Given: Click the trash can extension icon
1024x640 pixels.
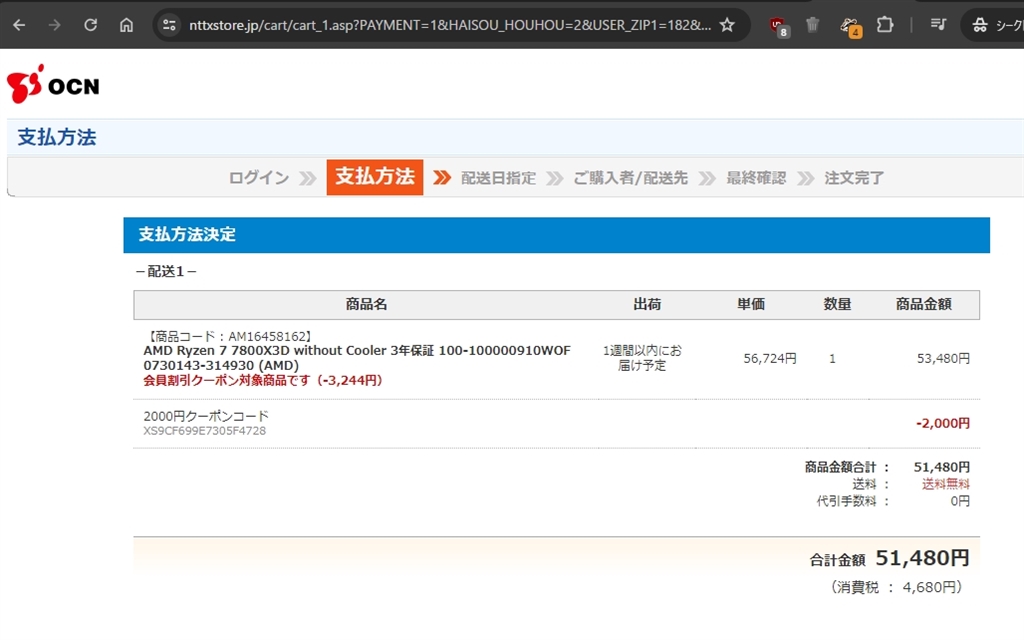Looking at the screenshot, I should pos(812,25).
